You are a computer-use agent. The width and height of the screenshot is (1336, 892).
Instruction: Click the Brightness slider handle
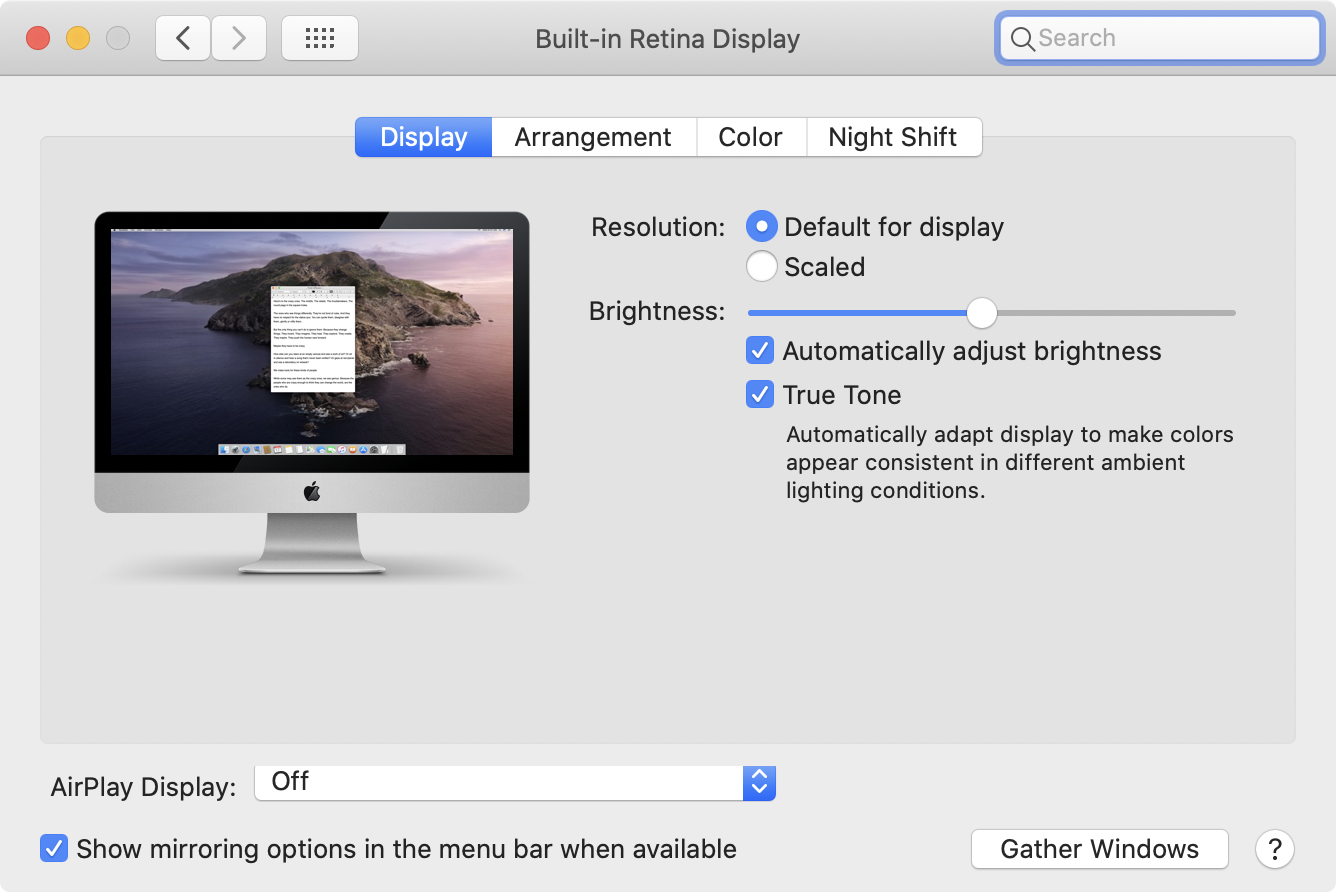(x=982, y=313)
